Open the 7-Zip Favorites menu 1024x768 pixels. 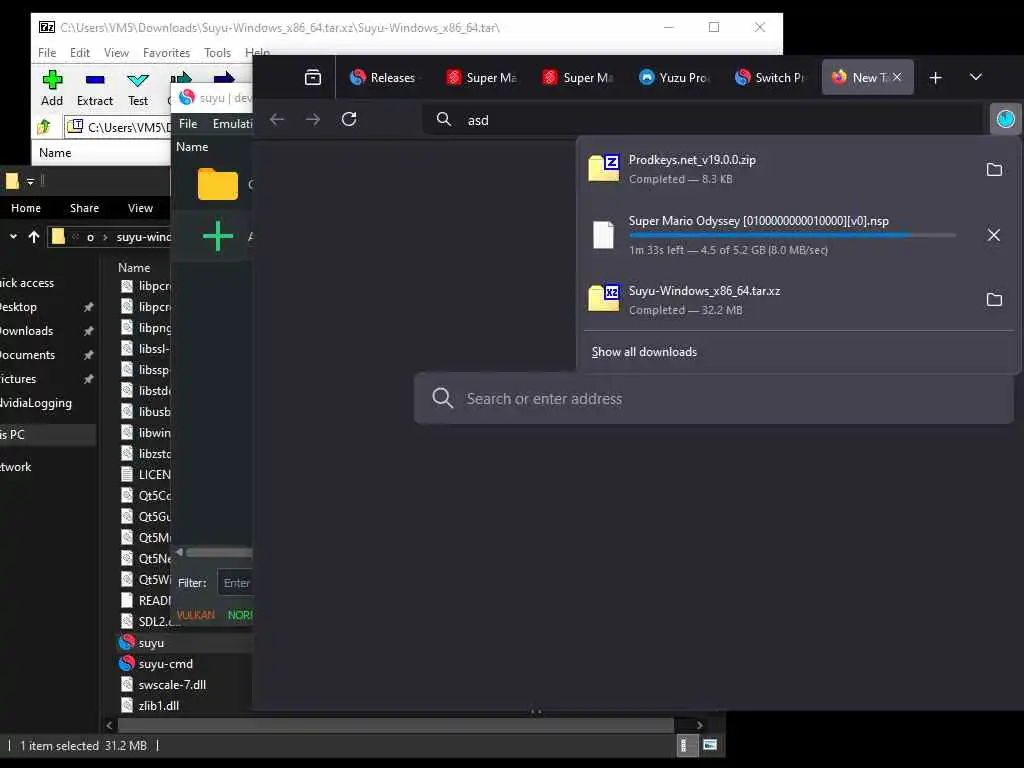167,52
